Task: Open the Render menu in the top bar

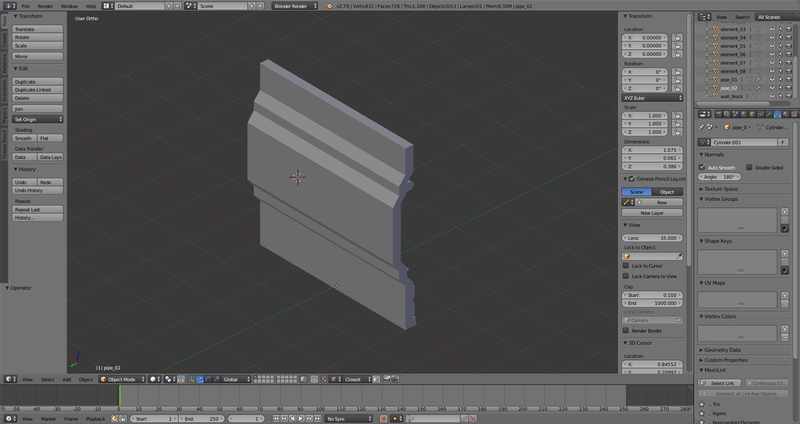Action: coord(45,6)
